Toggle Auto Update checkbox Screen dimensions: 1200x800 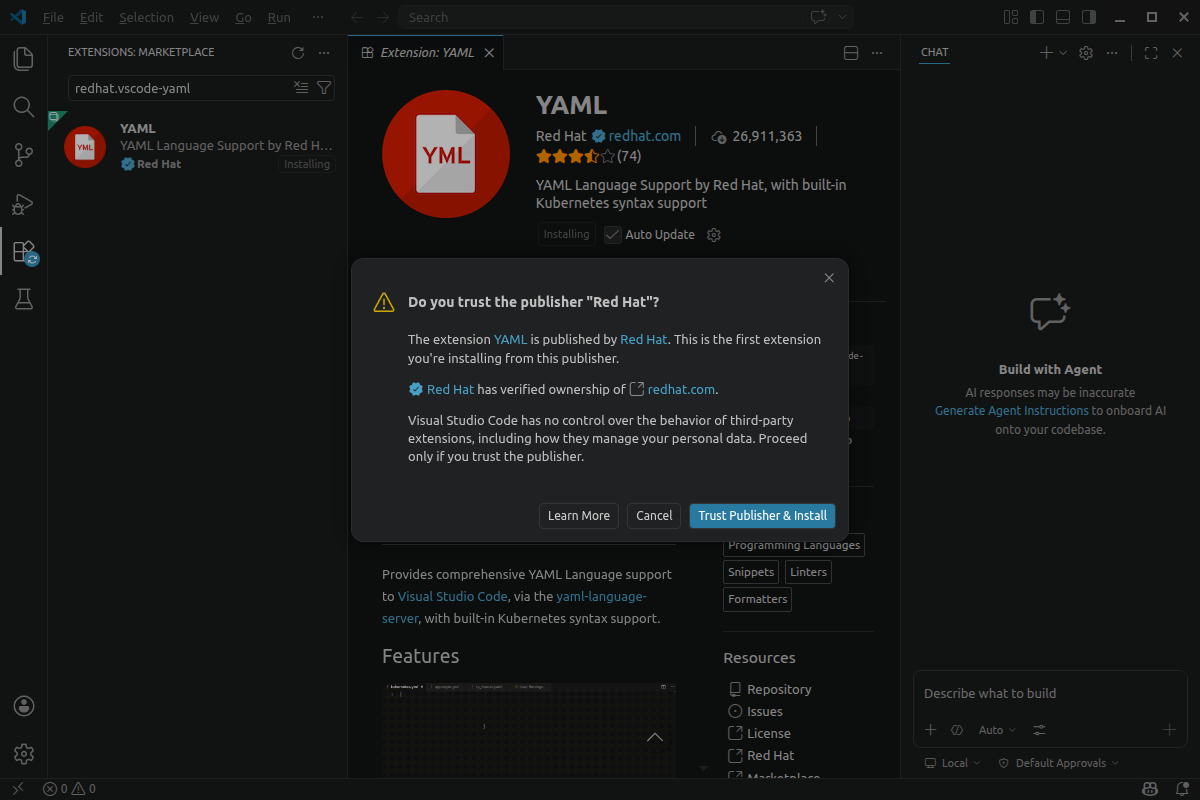point(613,235)
